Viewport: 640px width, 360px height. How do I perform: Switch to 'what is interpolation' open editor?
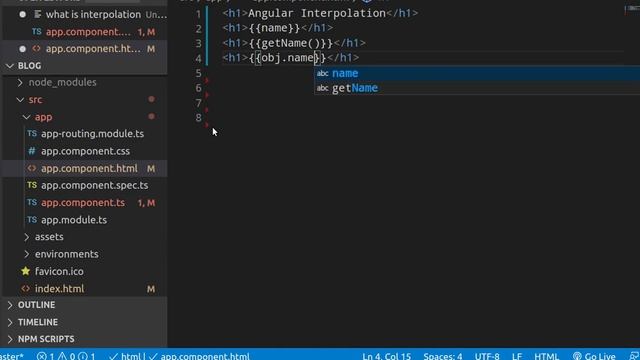coord(93,14)
